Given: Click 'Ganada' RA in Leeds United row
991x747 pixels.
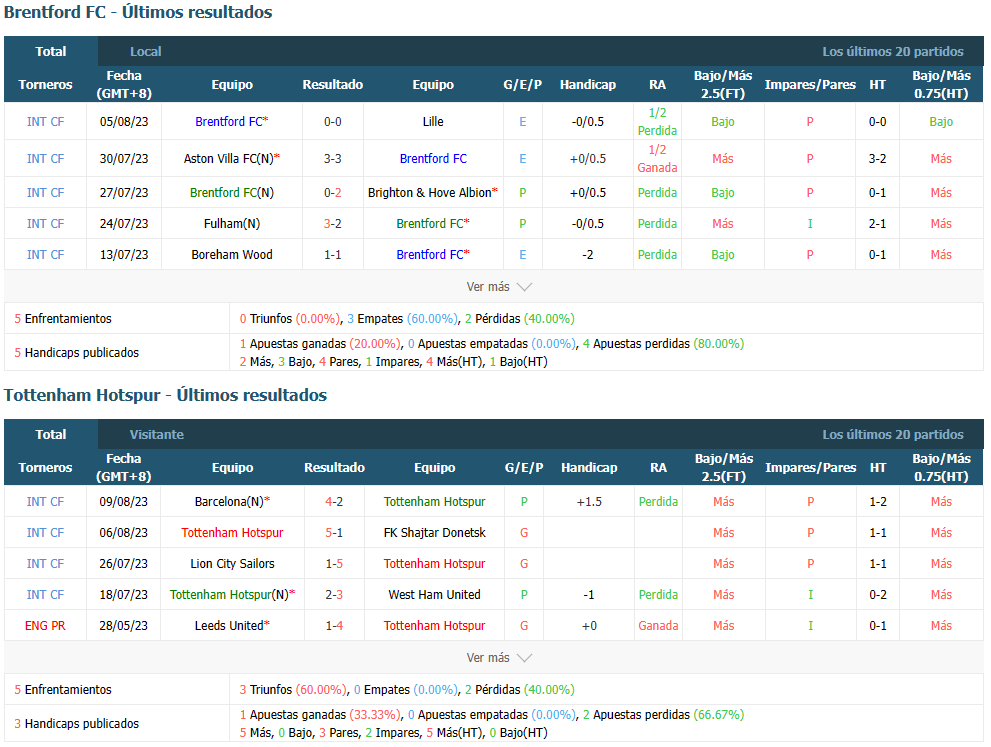Looking at the screenshot, I should 658,626.
